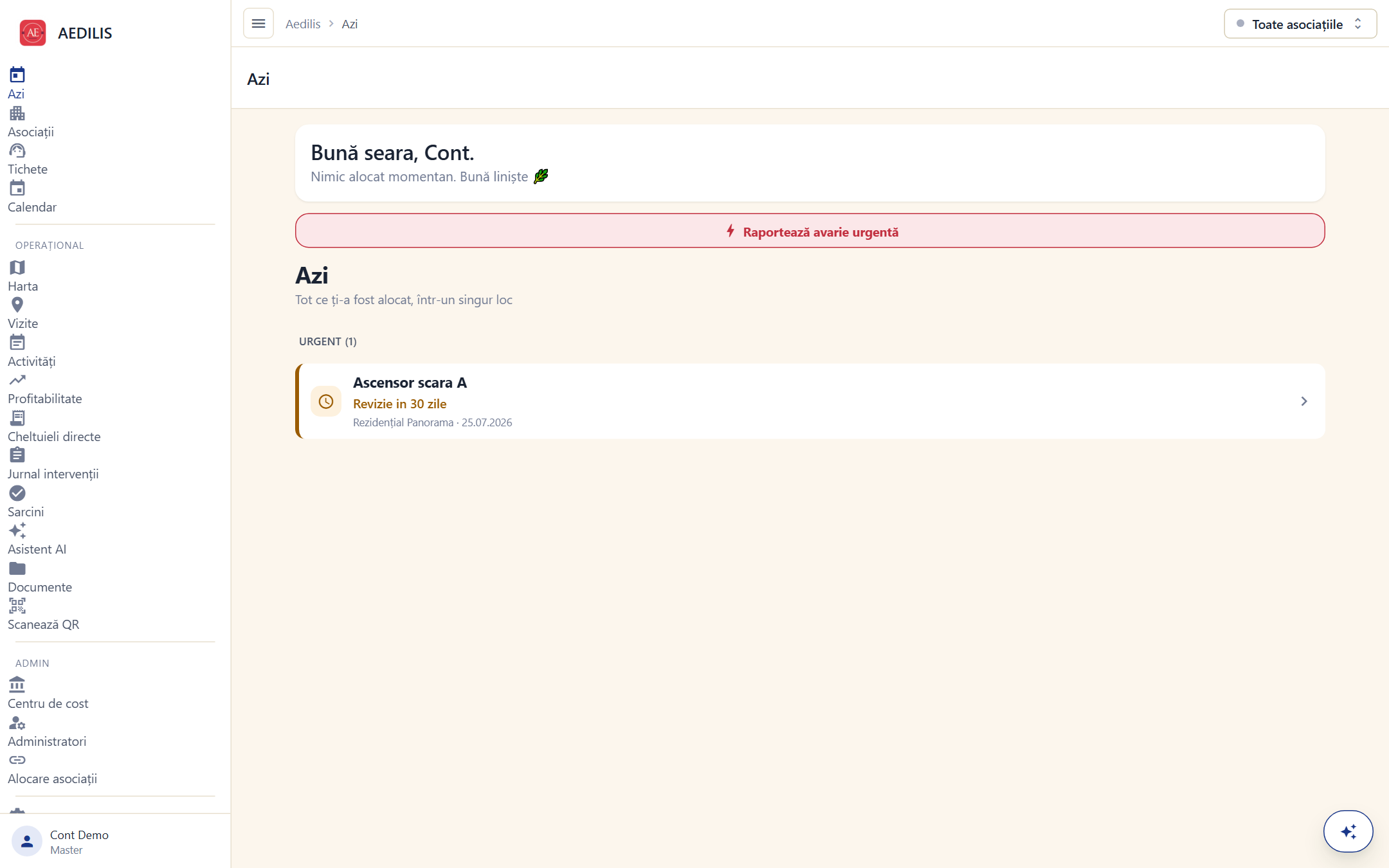Click the Cont Demo account name
Viewport: 1389px width, 868px height.
point(79,835)
